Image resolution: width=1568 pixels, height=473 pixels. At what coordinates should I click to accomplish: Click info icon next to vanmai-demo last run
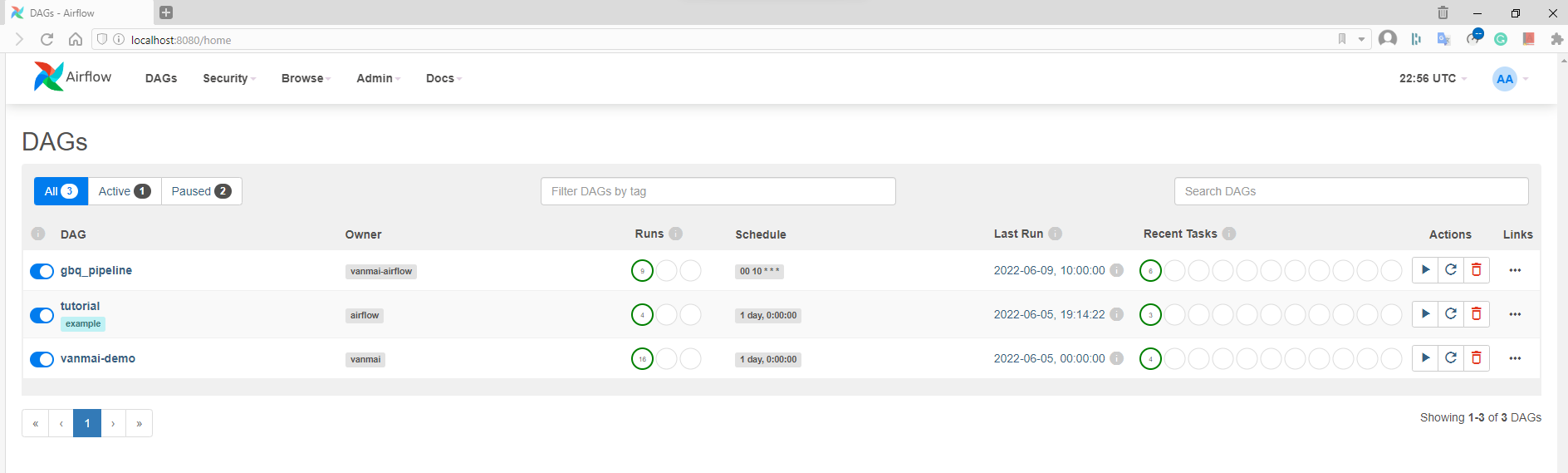coord(1117,358)
